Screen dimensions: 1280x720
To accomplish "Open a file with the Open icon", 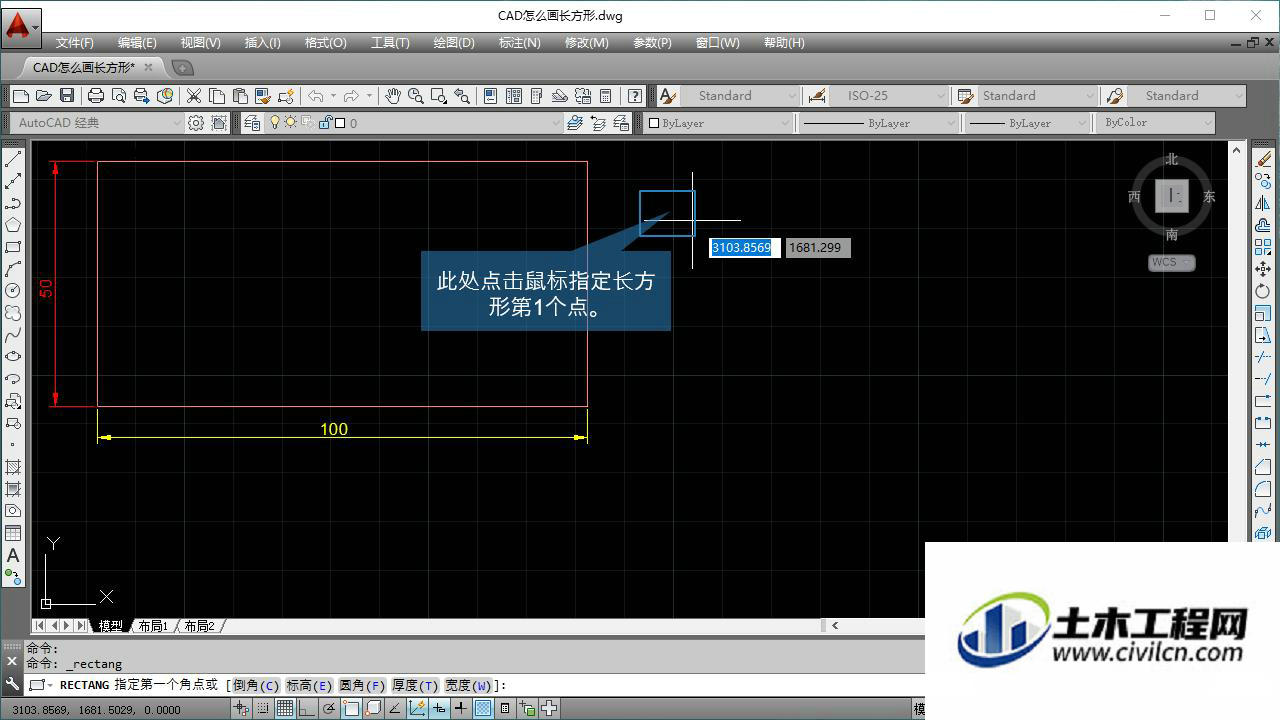I will click(x=44, y=96).
